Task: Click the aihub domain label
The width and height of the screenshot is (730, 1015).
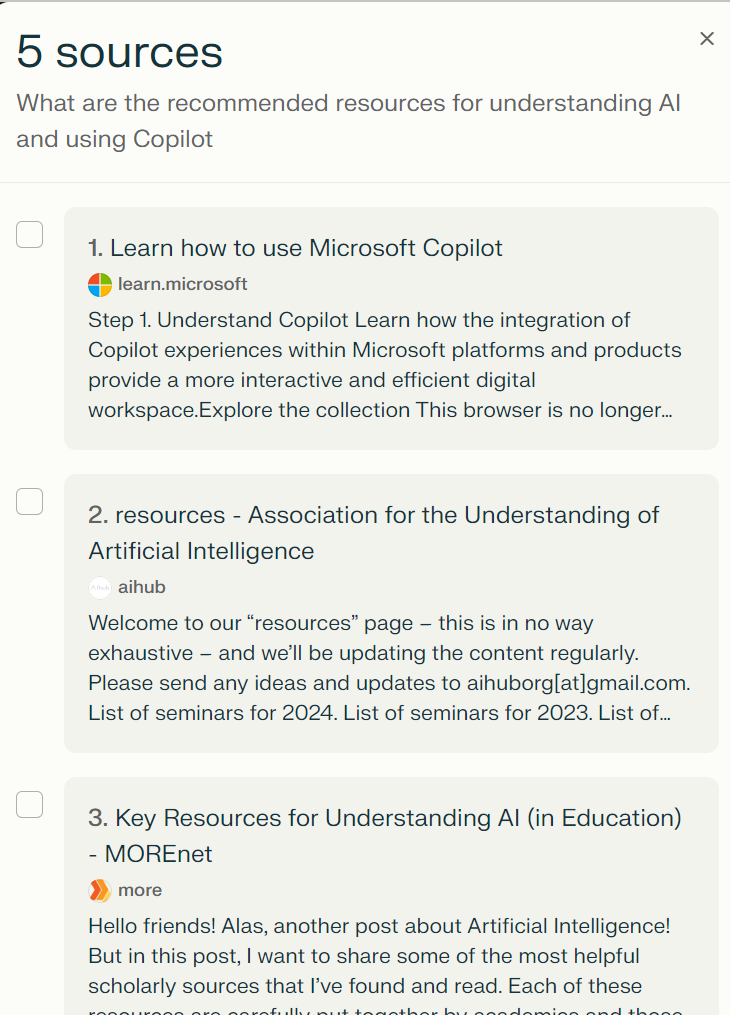Action: pos(142,588)
